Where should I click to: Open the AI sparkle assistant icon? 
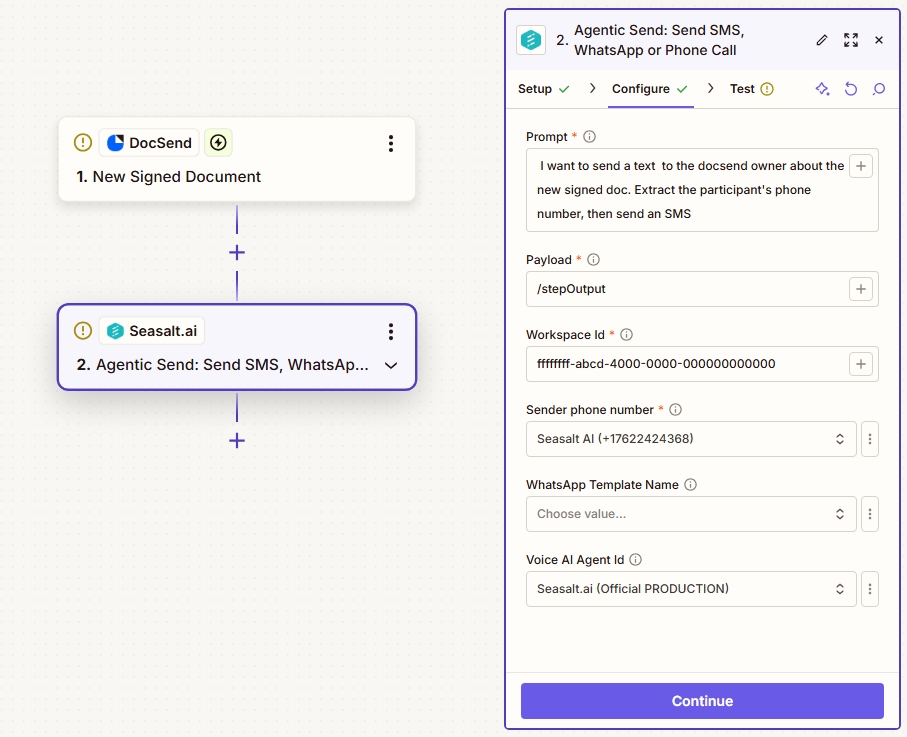click(x=823, y=89)
